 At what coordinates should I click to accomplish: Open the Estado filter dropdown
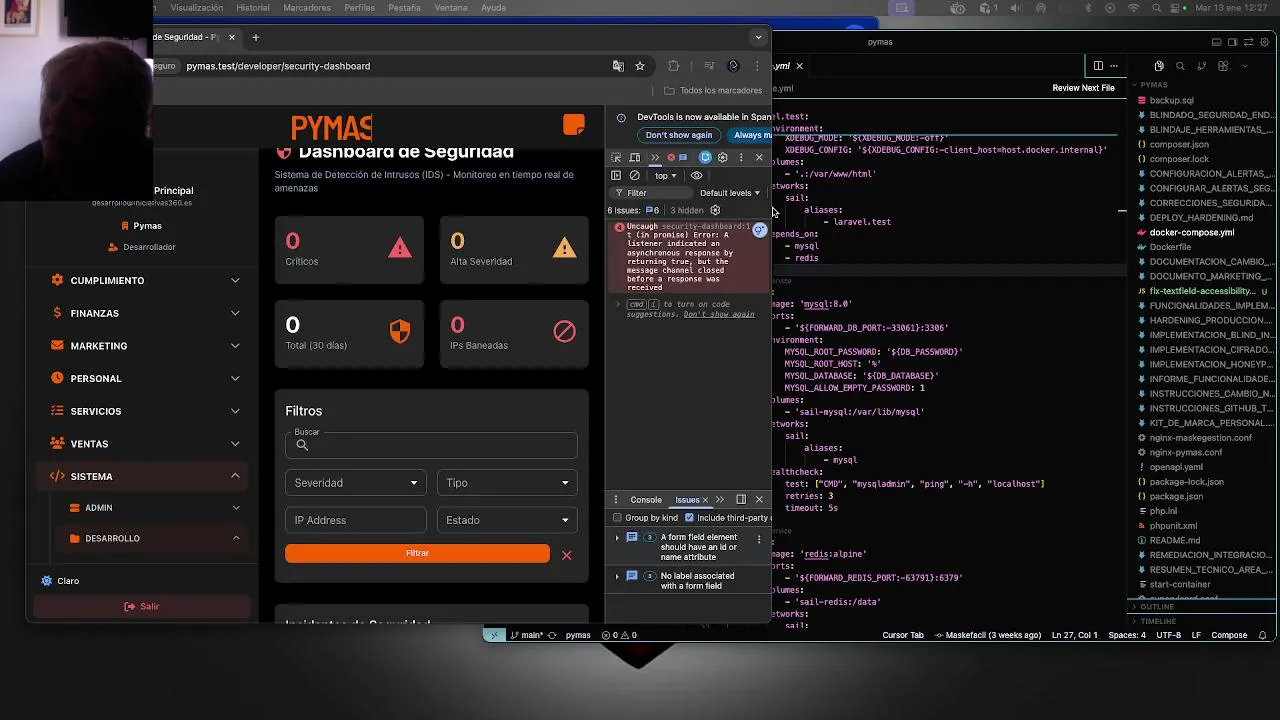tap(507, 520)
